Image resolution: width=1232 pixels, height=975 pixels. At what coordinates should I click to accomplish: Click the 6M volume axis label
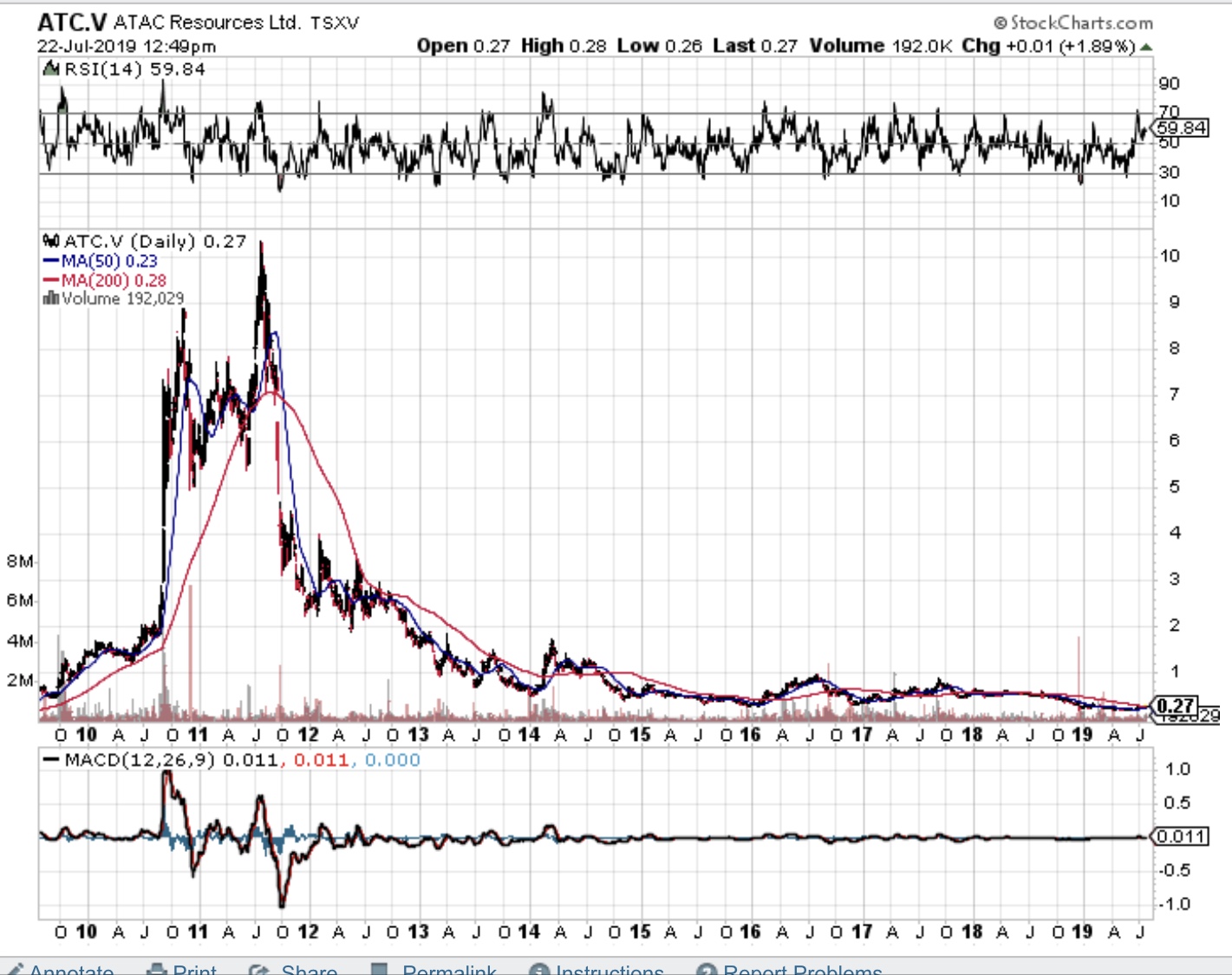pos(20,600)
